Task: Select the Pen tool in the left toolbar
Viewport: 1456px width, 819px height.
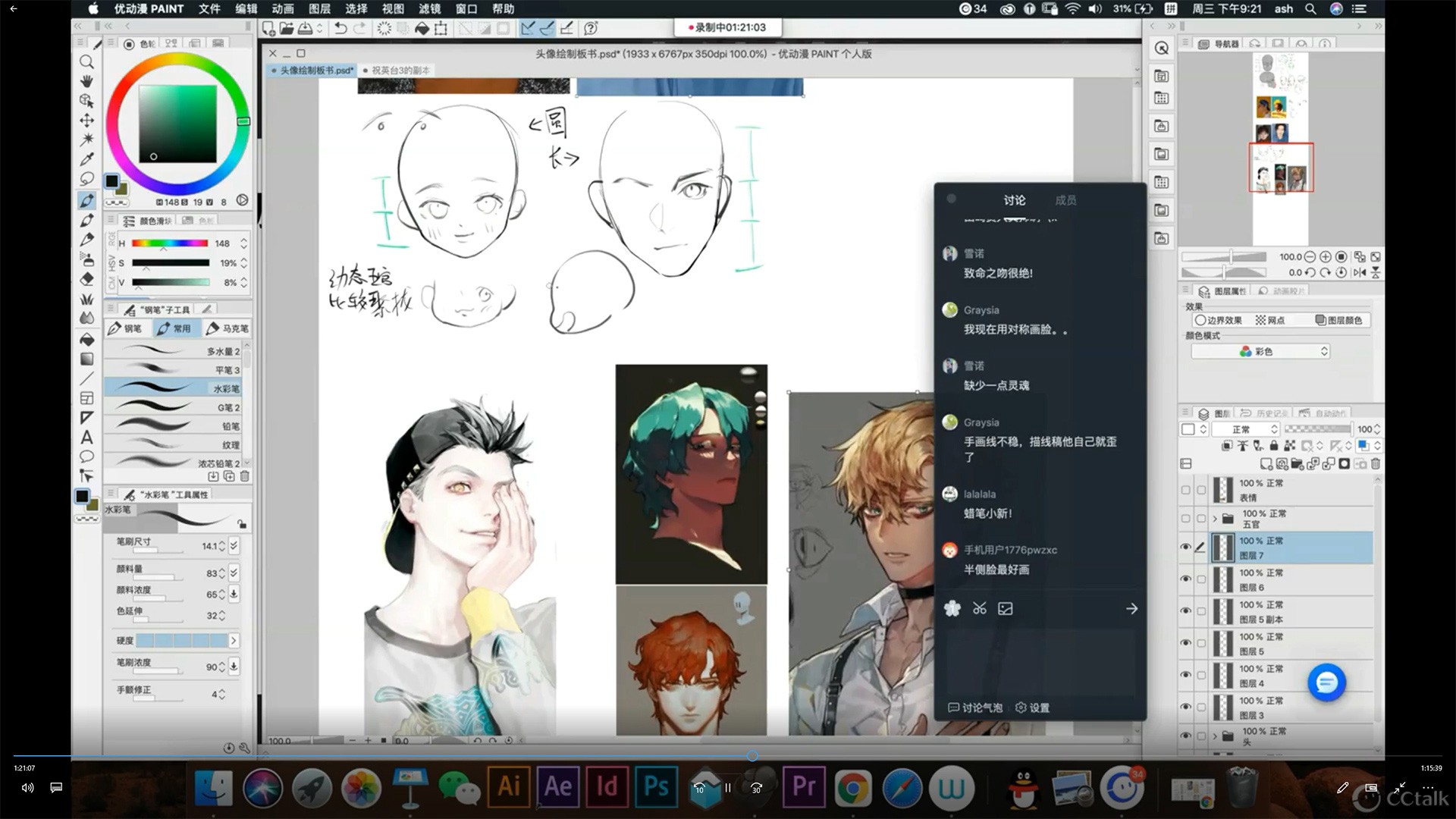Action: [x=86, y=200]
